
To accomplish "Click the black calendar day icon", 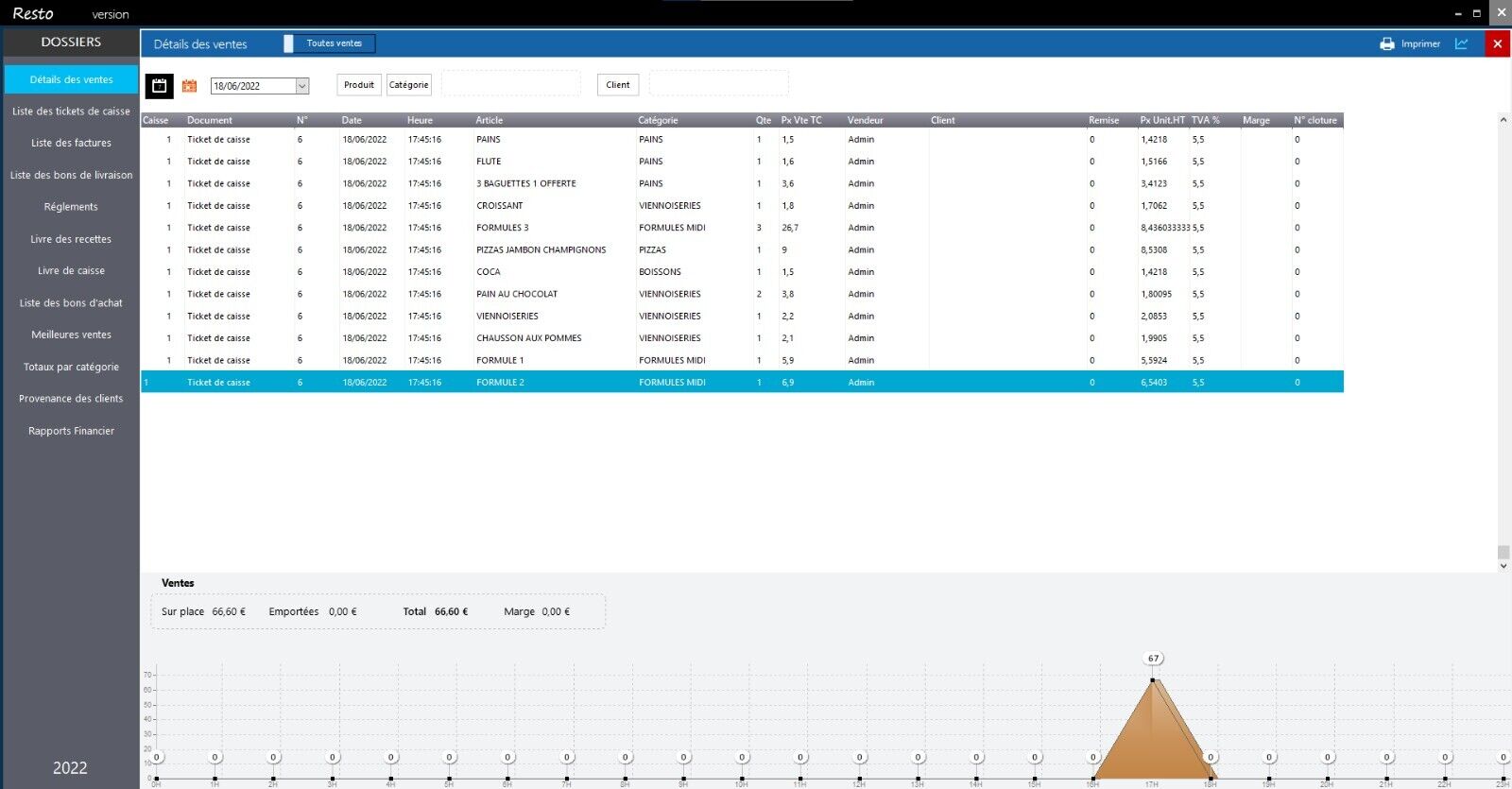I will pyautogui.click(x=160, y=86).
